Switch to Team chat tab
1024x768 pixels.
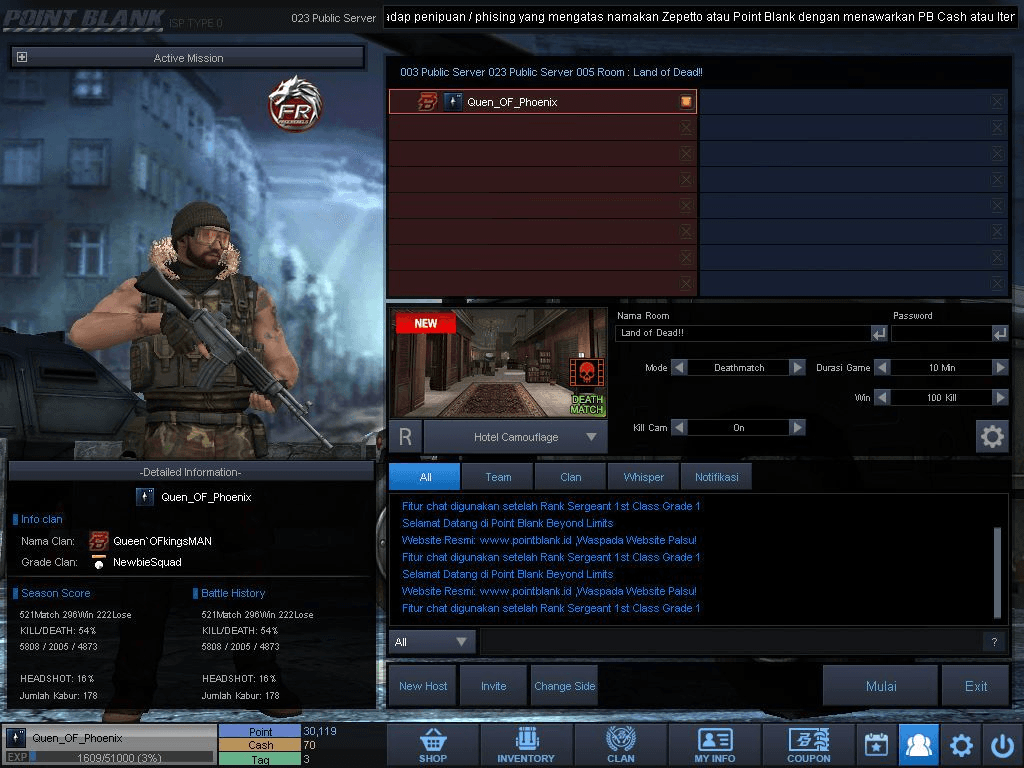498,477
